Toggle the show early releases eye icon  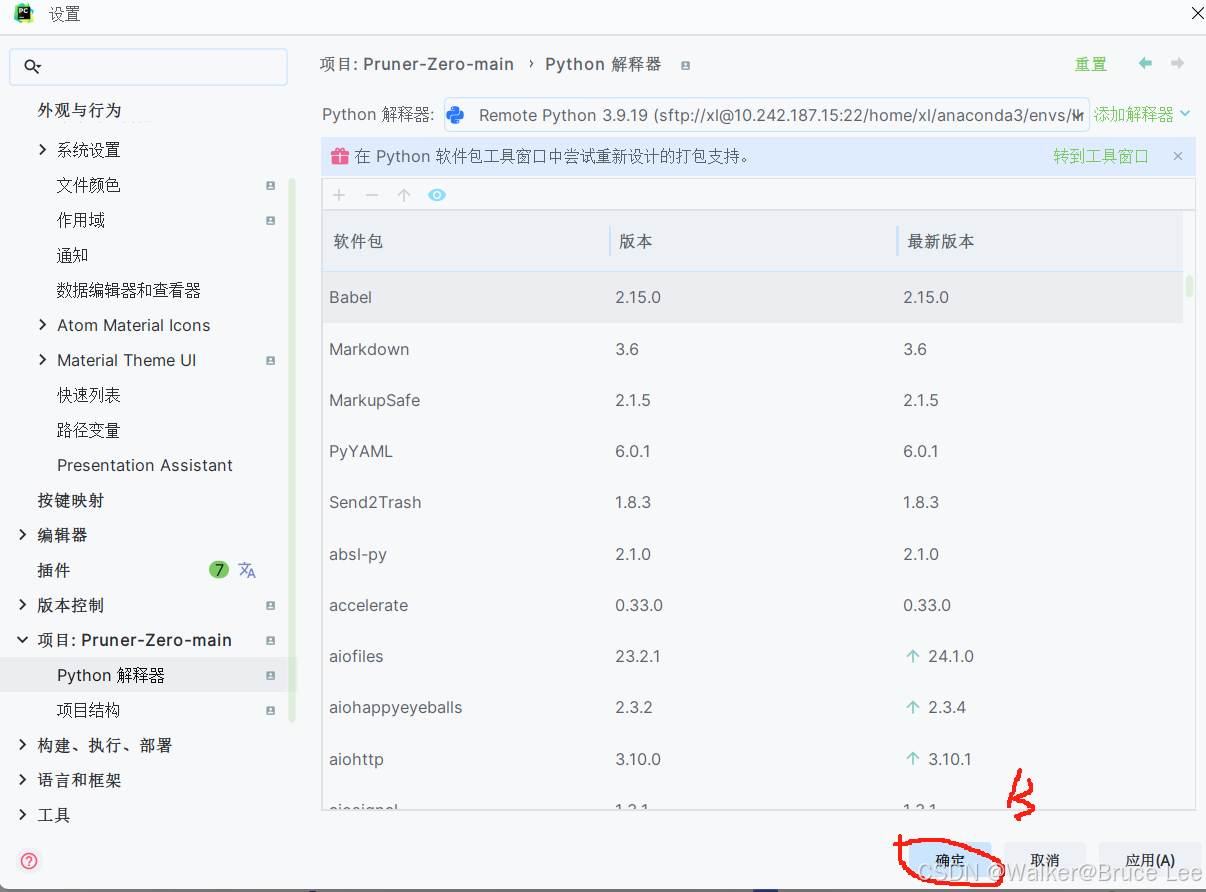tap(437, 195)
